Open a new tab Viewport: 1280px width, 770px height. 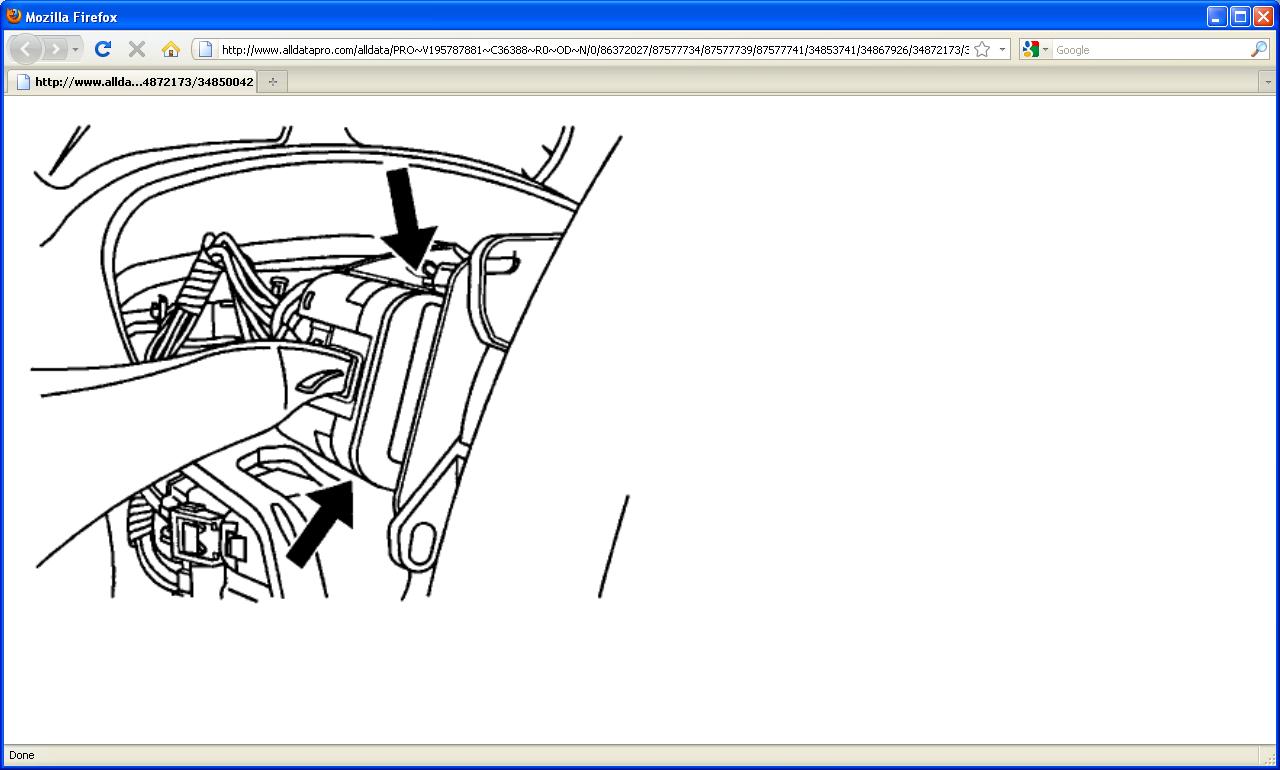(x=273, y=82)
